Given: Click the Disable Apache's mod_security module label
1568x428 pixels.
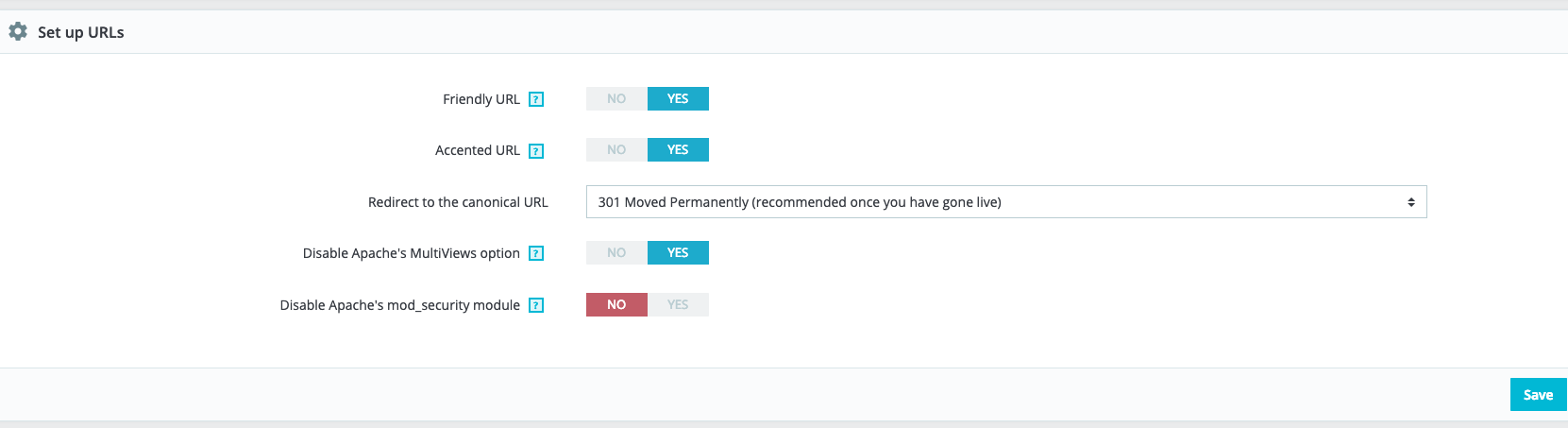Looking at the screenshot, I should (400, 305).
